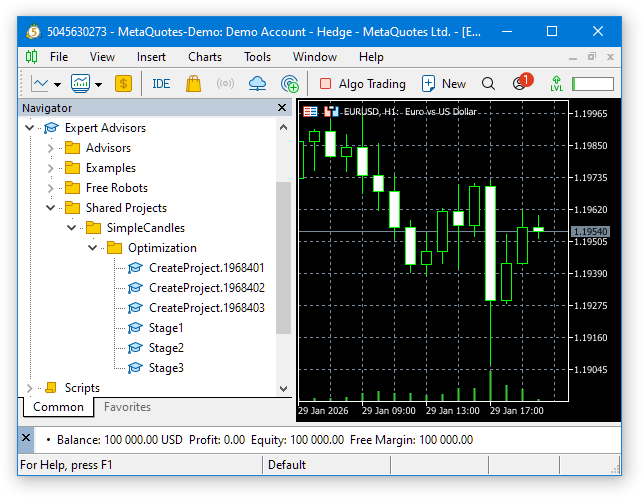Select the Examples folder icon

click(73, 167)
